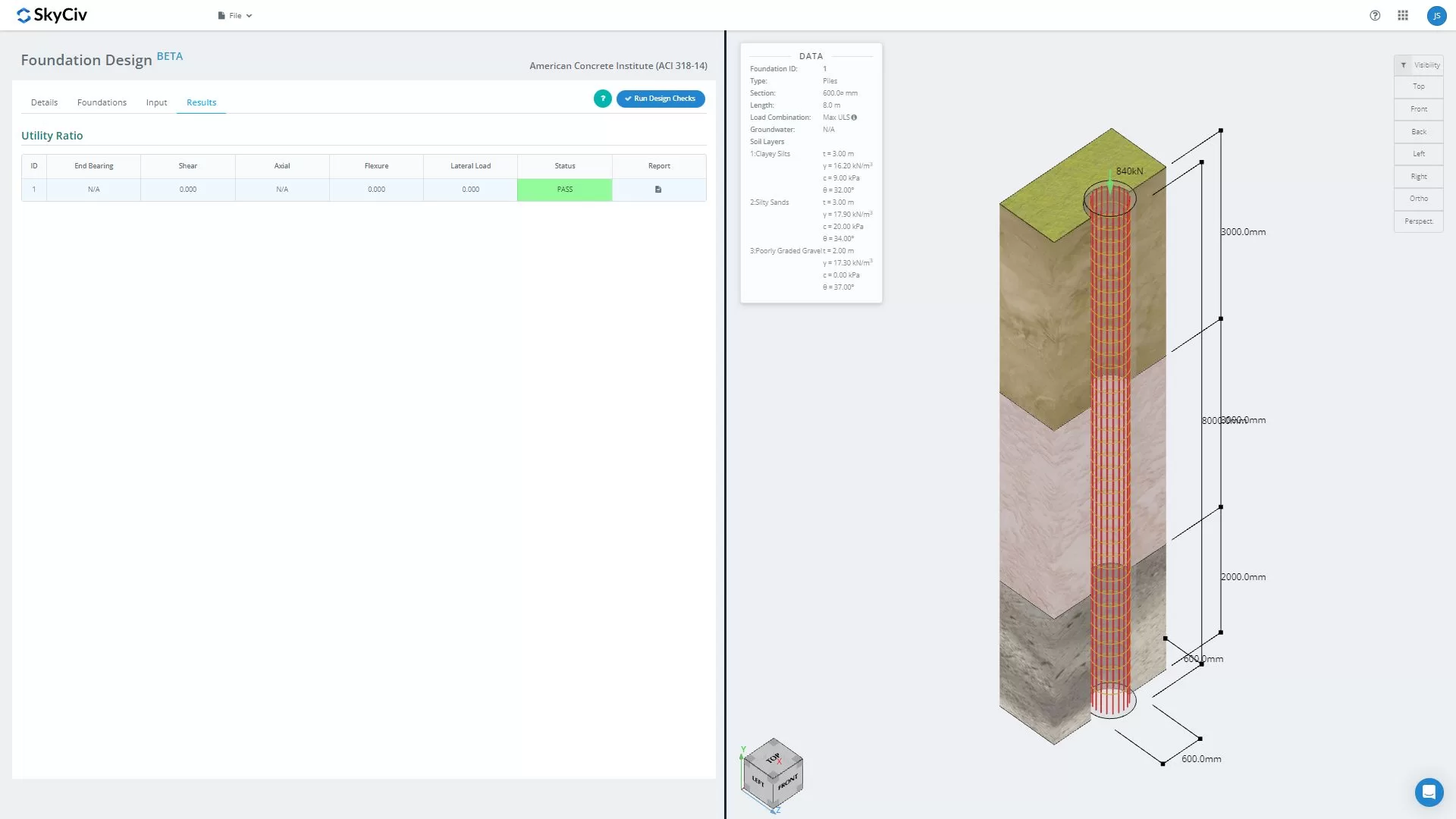This screenshot has height=819, width=1456.
Task: Click the SkyCiv logo
Action: tap(52, 15)
